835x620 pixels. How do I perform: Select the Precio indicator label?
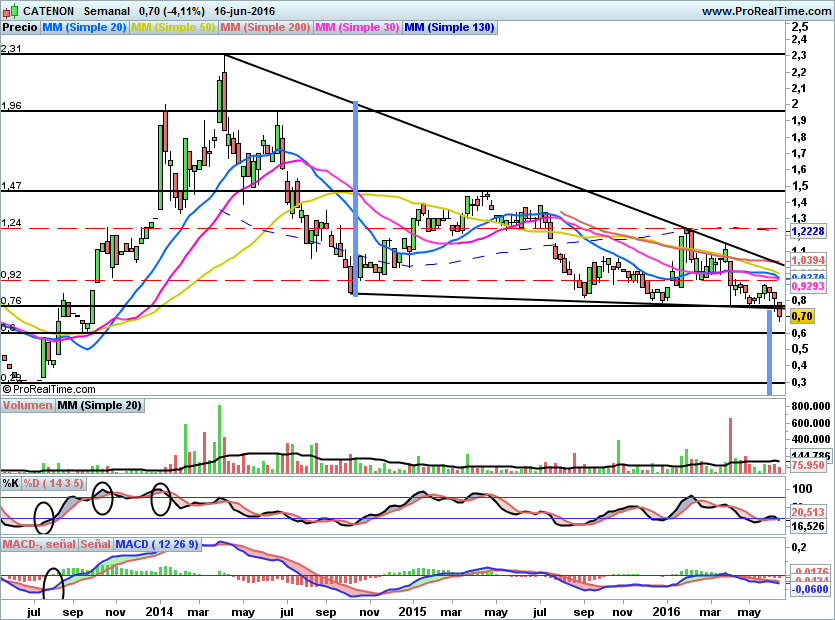[x=20, y=27]
